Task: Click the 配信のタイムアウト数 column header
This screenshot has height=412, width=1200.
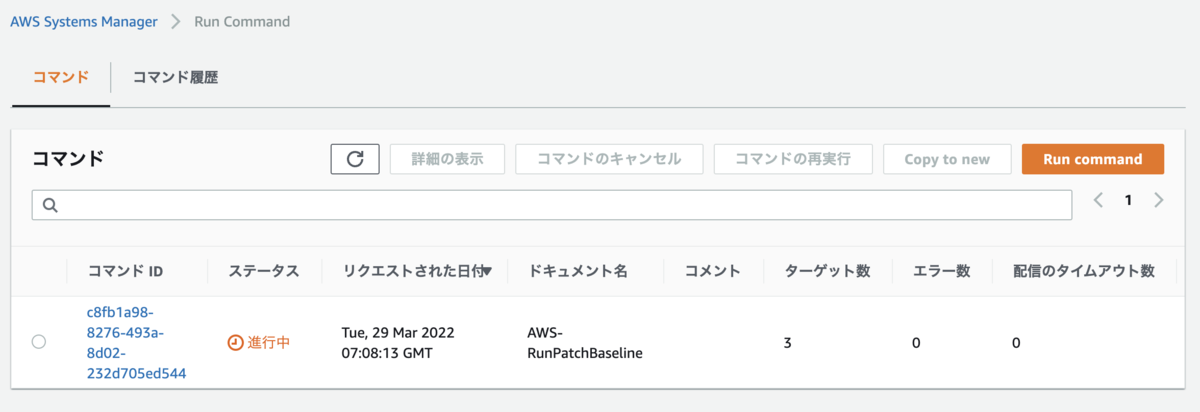Action: 1083,271
